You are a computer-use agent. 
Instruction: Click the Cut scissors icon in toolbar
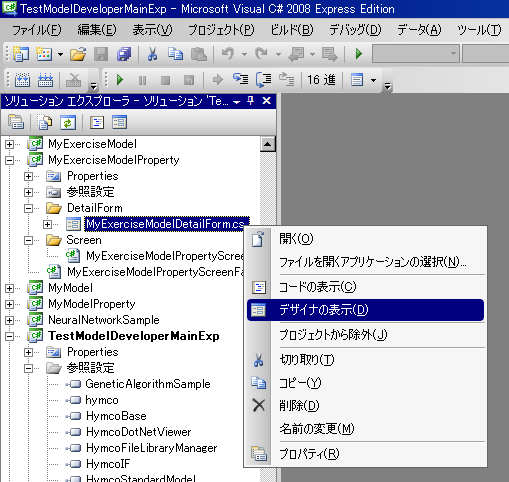pos(152,54)
